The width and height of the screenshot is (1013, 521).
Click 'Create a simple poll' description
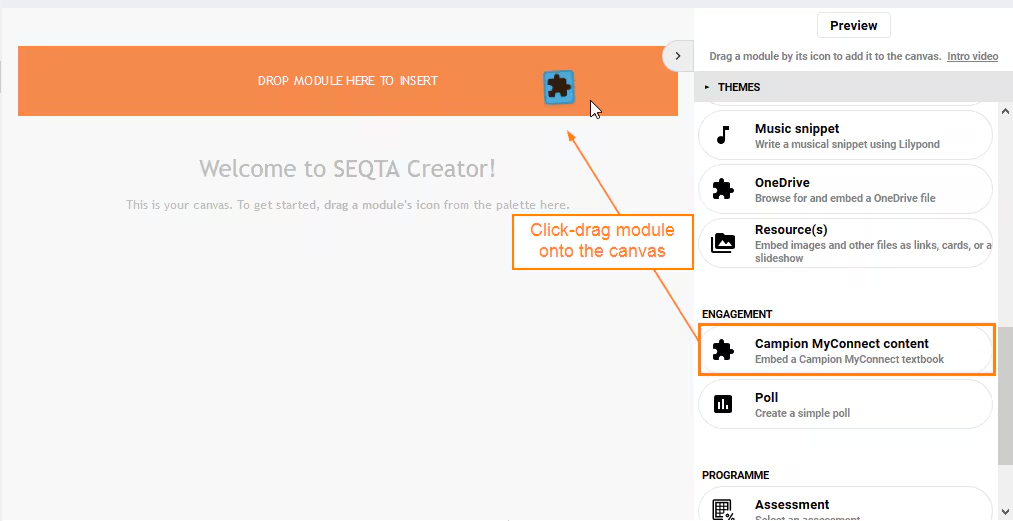point(802,413)
